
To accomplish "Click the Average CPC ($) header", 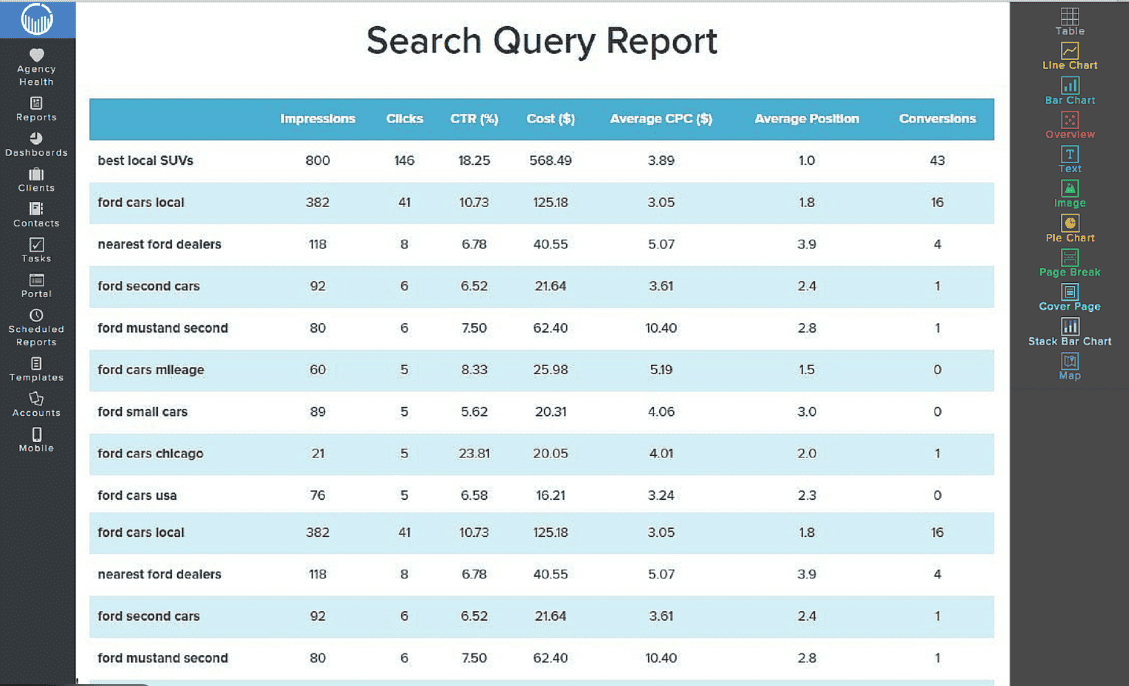I will click(x=661, y=119).
